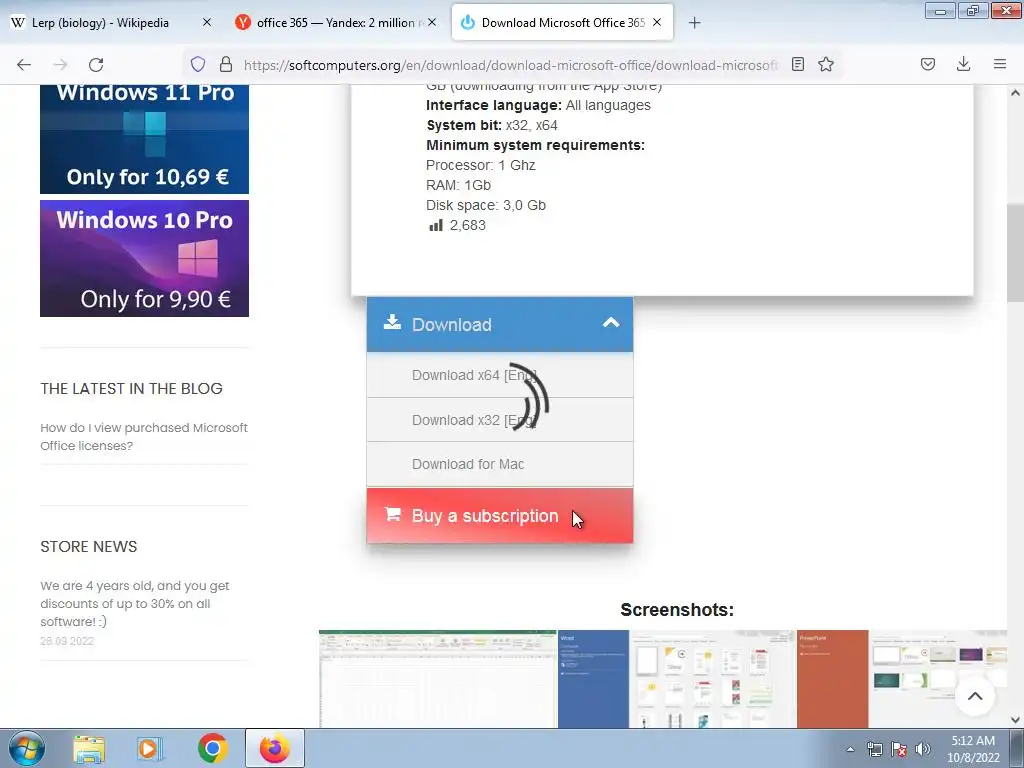The image size is (1024, 768).
Task: Open Windows Explorer from the taskbar
Action: [89, 749]
